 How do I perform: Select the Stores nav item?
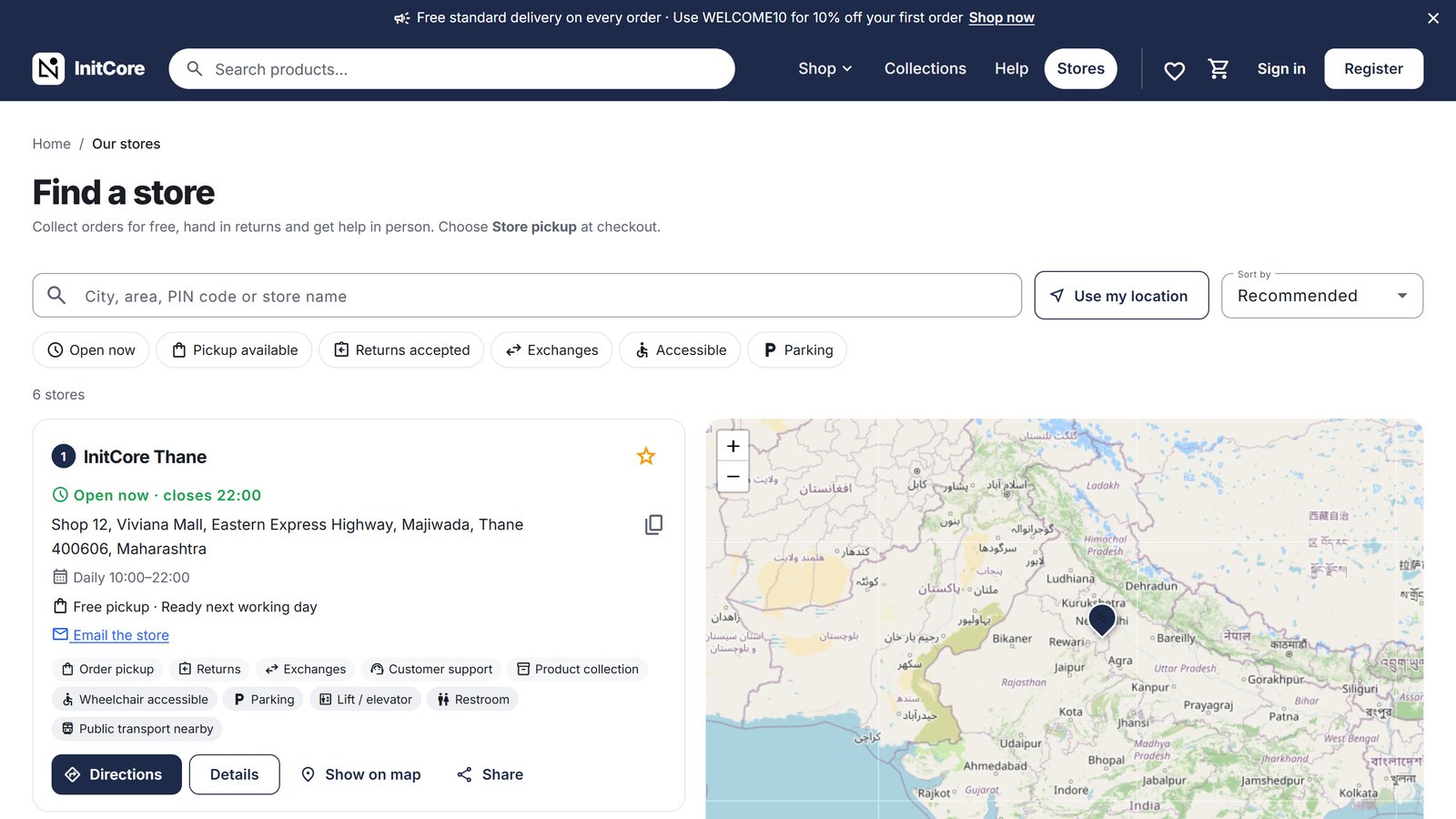[x=1080, y=69]
